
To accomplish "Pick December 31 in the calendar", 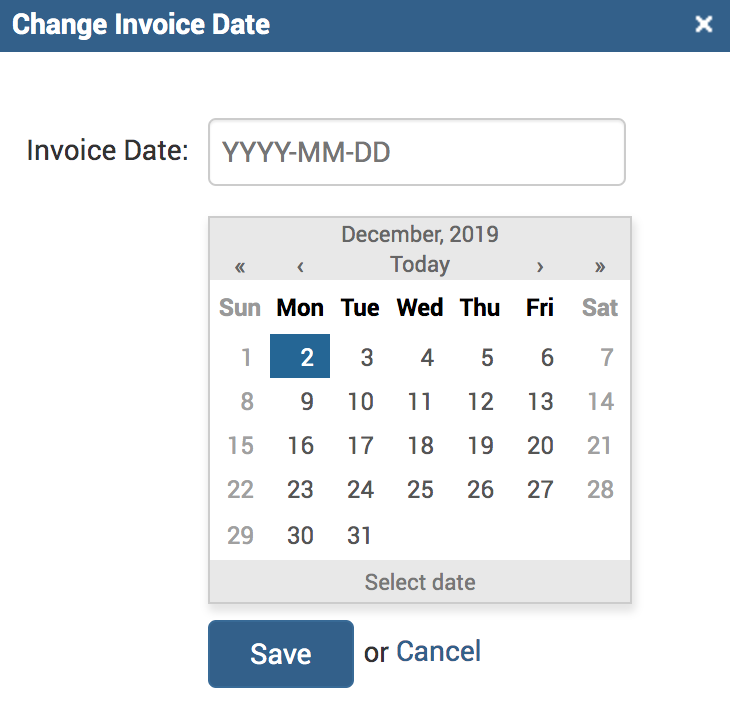I will (360, 535).
